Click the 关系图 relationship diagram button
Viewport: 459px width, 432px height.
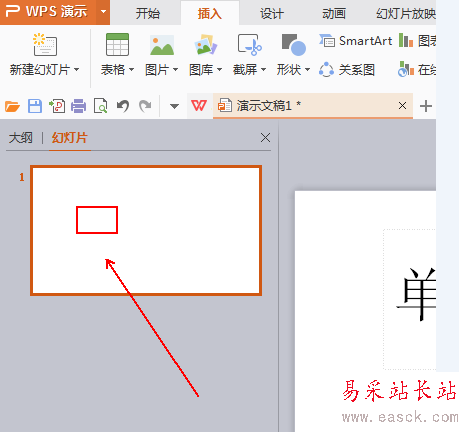pyautogui.click(x=347, y=70)
